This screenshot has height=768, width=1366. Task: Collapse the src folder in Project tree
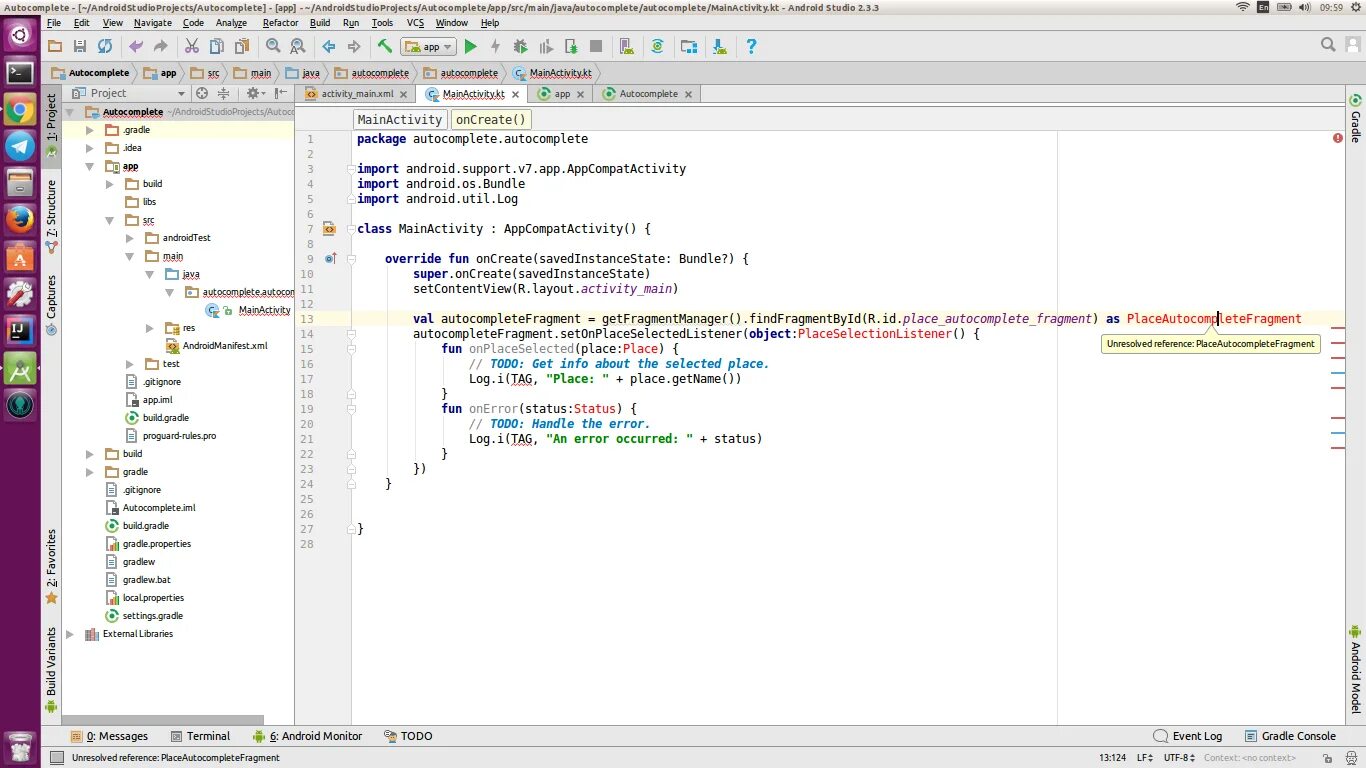pyautogui.click(x=109, y=220)
